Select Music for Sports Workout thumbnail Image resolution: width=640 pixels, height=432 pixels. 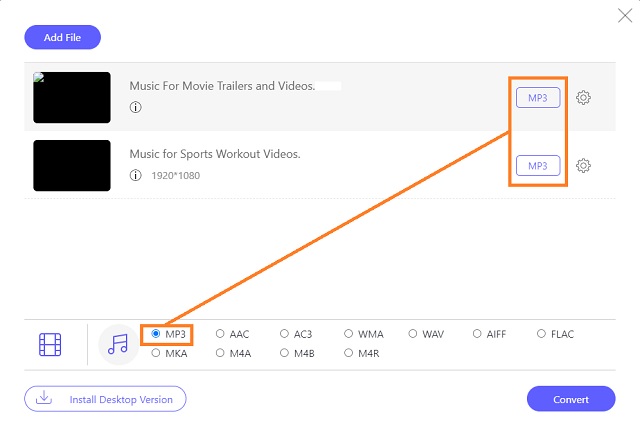(x=72, y=166)
